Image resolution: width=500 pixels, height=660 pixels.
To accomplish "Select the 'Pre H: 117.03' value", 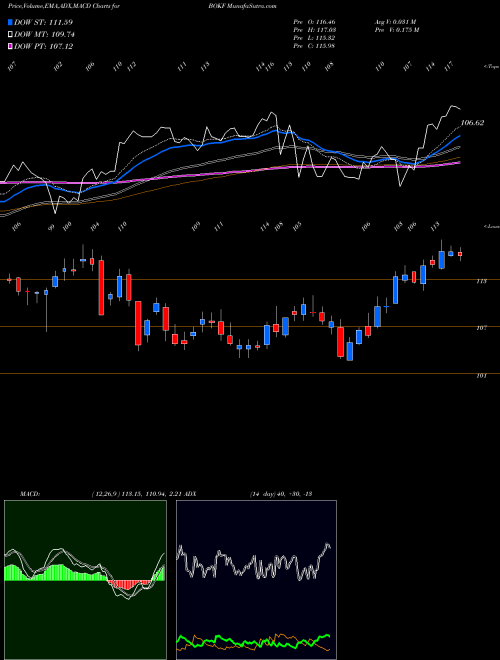I will click(314, 30).
